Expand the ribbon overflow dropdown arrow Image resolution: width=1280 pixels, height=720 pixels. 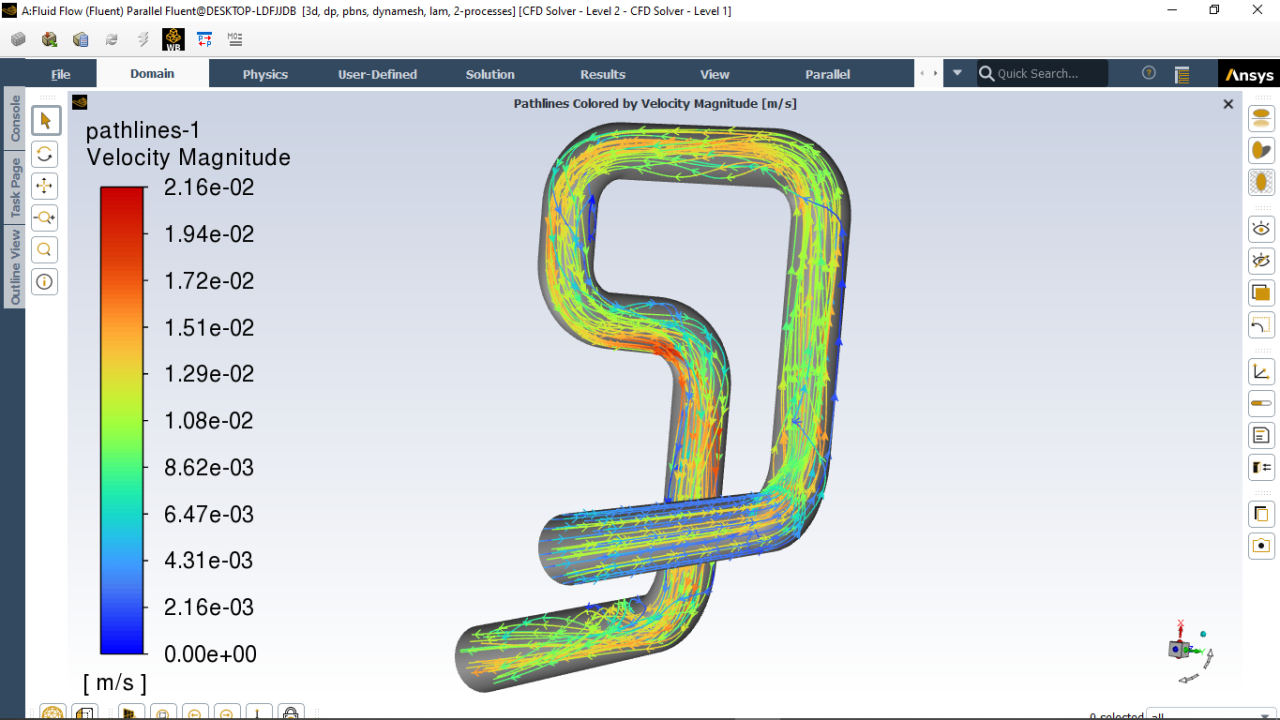click(x=957, y=72)
